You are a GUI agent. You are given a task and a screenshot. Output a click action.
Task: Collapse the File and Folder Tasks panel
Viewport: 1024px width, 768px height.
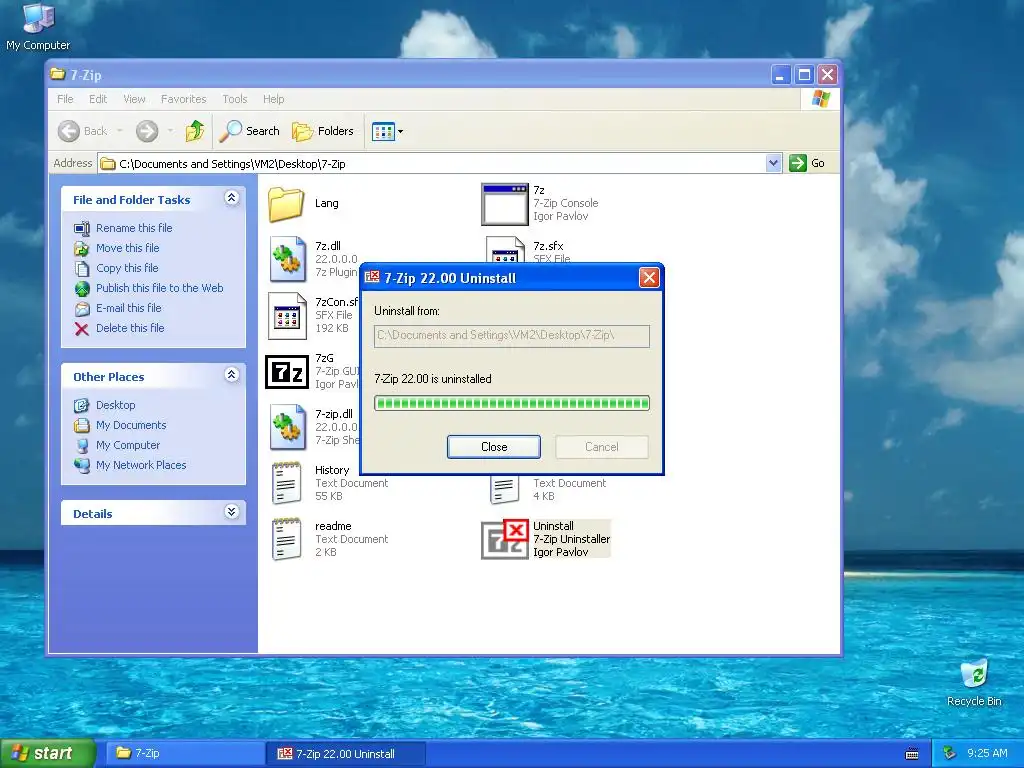pyautogui.click(x=231, y=198)
